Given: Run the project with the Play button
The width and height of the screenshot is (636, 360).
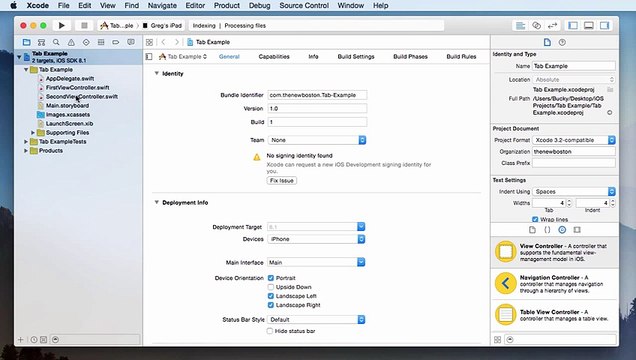Looking at the screenshot, I should pyautogui.click(x=62, y=26).
